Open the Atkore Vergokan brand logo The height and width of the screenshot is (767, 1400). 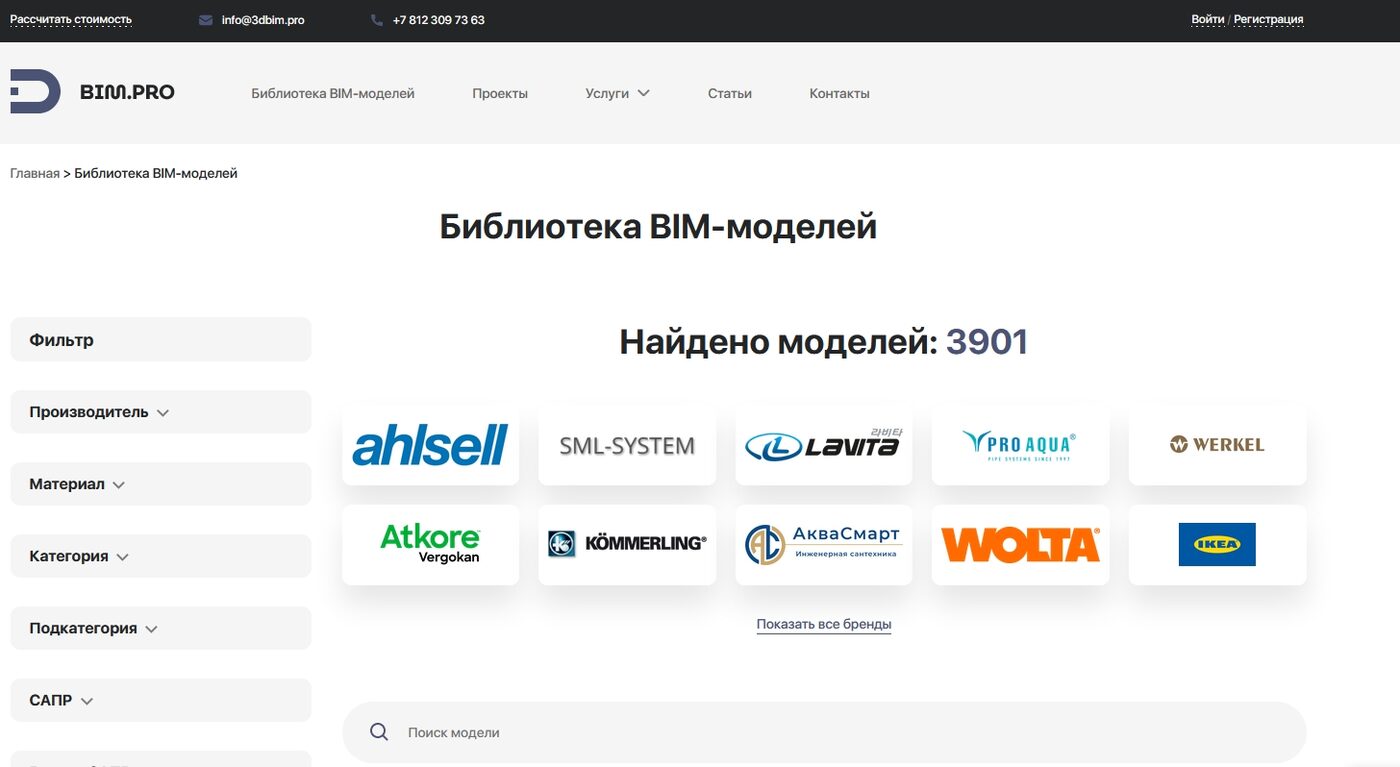pos(430,545)
